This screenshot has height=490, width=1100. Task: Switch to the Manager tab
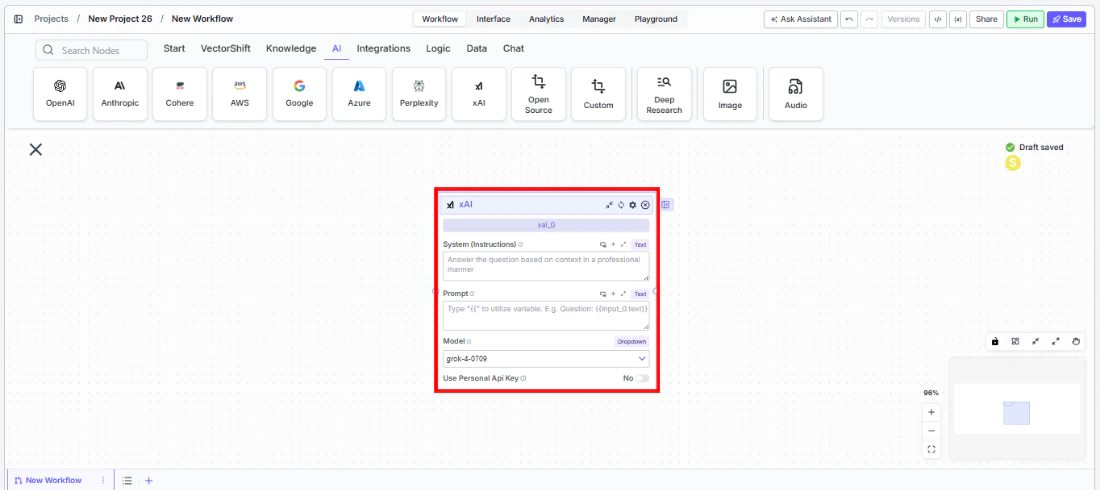pyautogui.click(x=599, y=19)
